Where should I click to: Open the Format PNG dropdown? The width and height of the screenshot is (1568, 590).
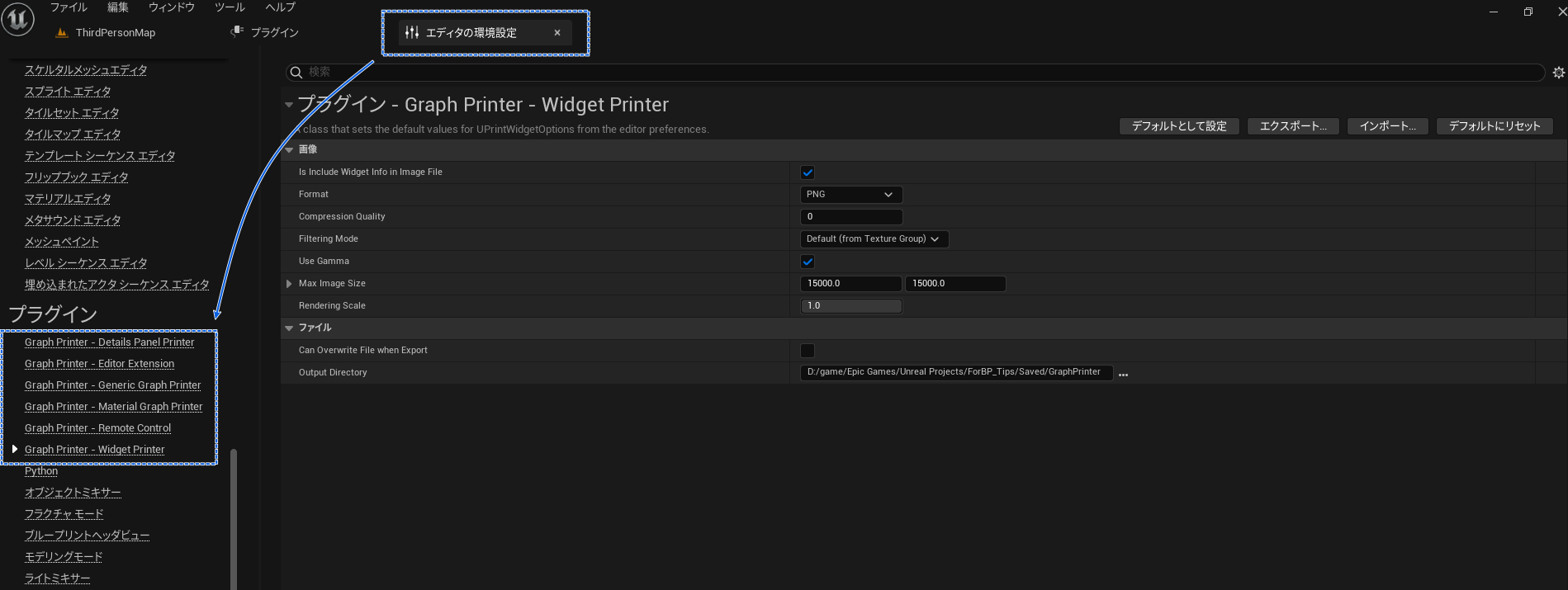coord(850,195)
